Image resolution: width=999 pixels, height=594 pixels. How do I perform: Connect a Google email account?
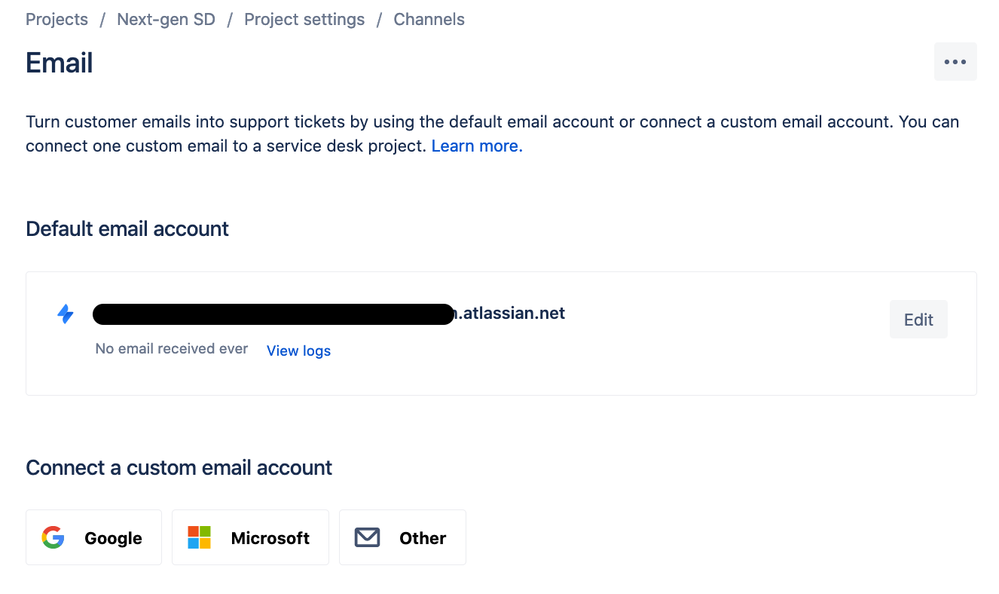click(x=94, y=538)
